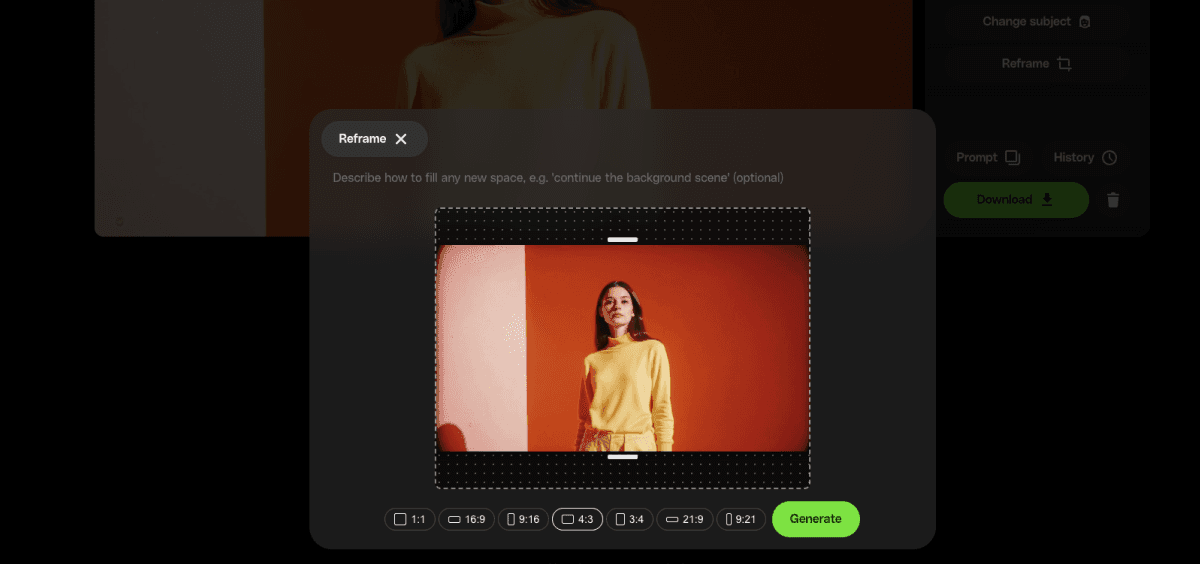Open the History panel
Image resolution: width=1200 pixels, height=564 pixels.
(1085, 157)
